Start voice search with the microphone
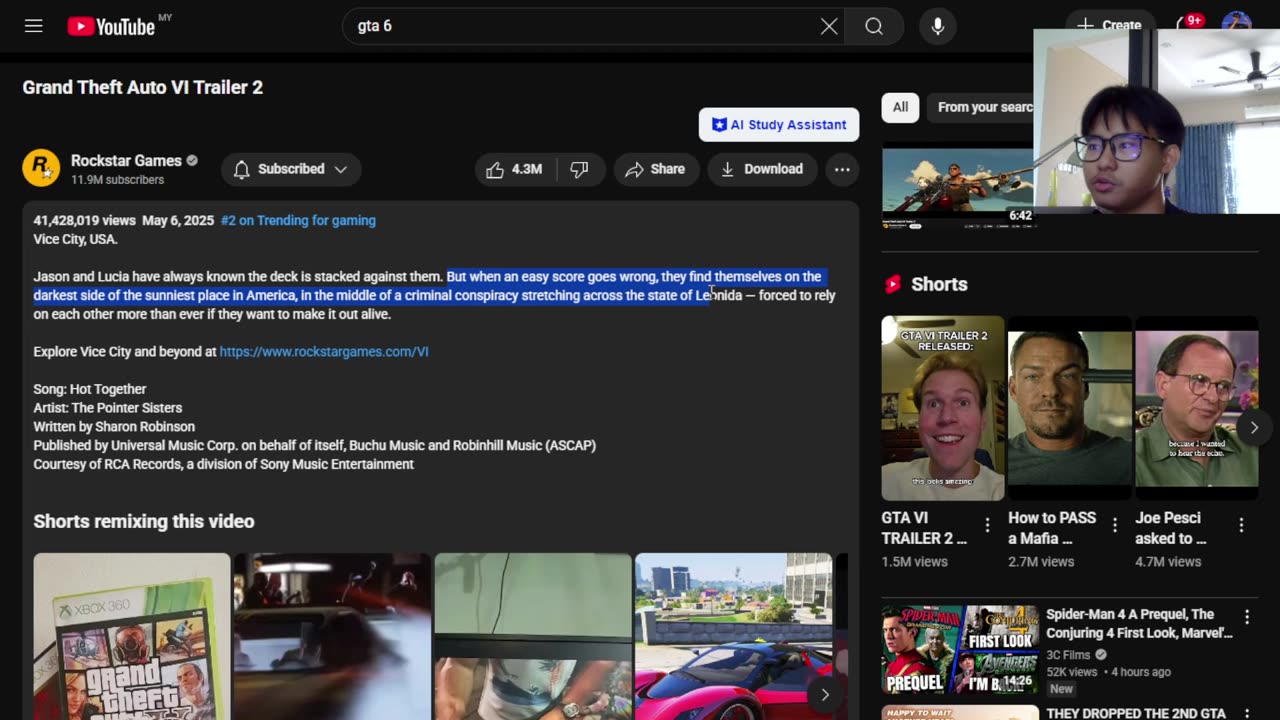 [938, 26]
